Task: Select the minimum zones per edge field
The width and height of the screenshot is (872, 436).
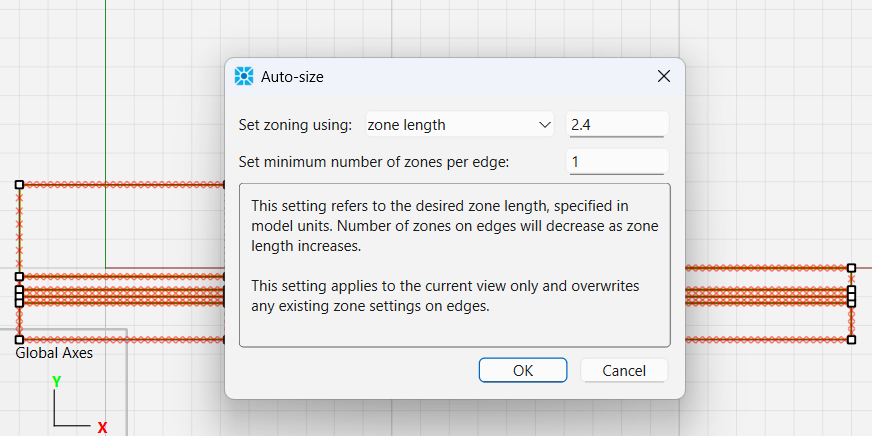Action: point(617,162)
